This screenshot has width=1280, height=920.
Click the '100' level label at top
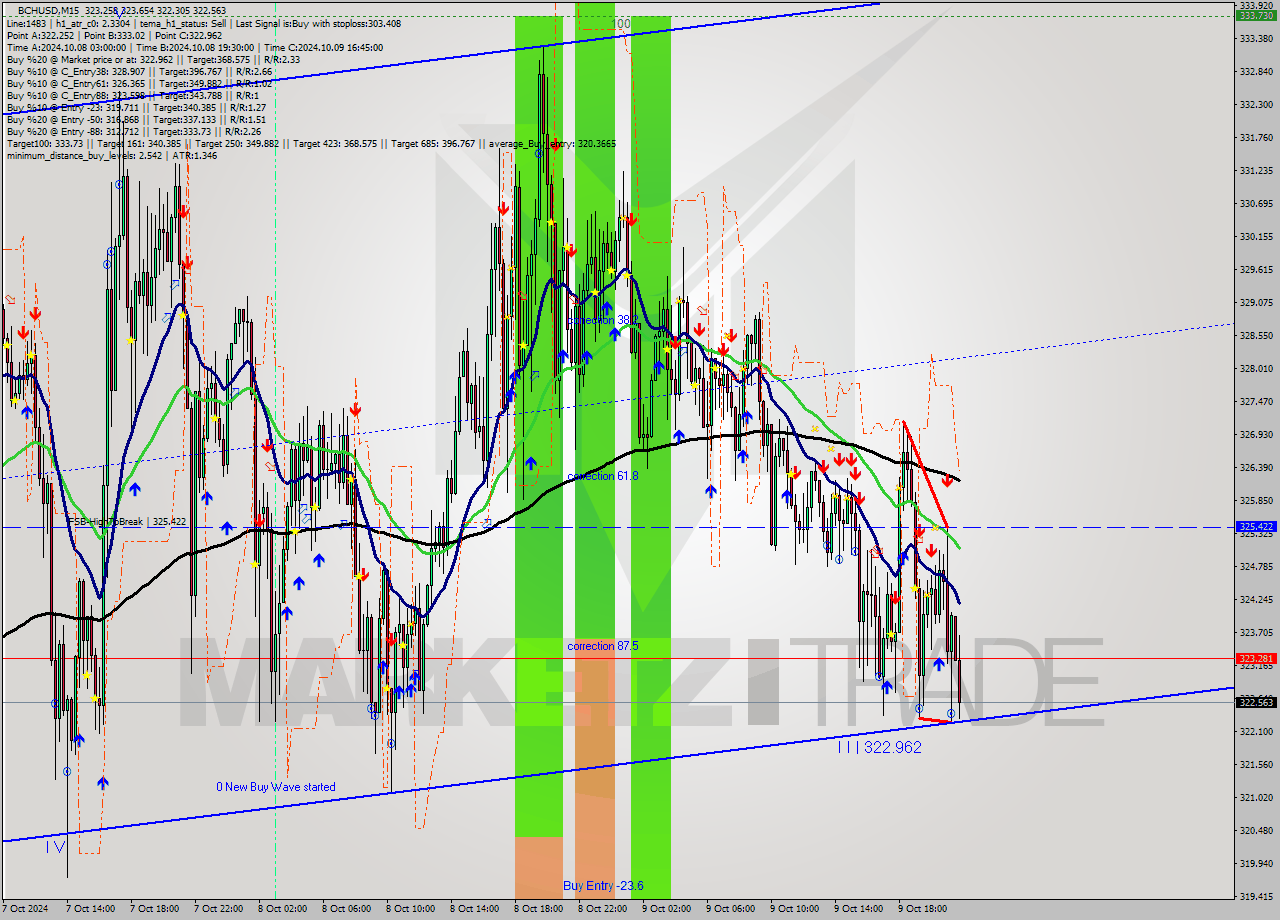coord(620,23)
